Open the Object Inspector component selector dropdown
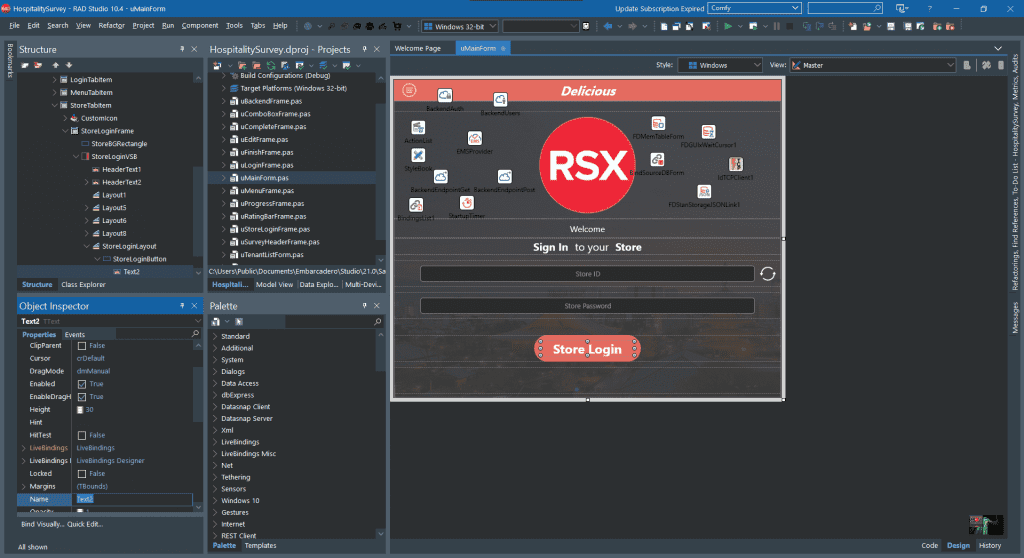The width and height of the screenshot is (1024, 558). [x=197, y=321]
